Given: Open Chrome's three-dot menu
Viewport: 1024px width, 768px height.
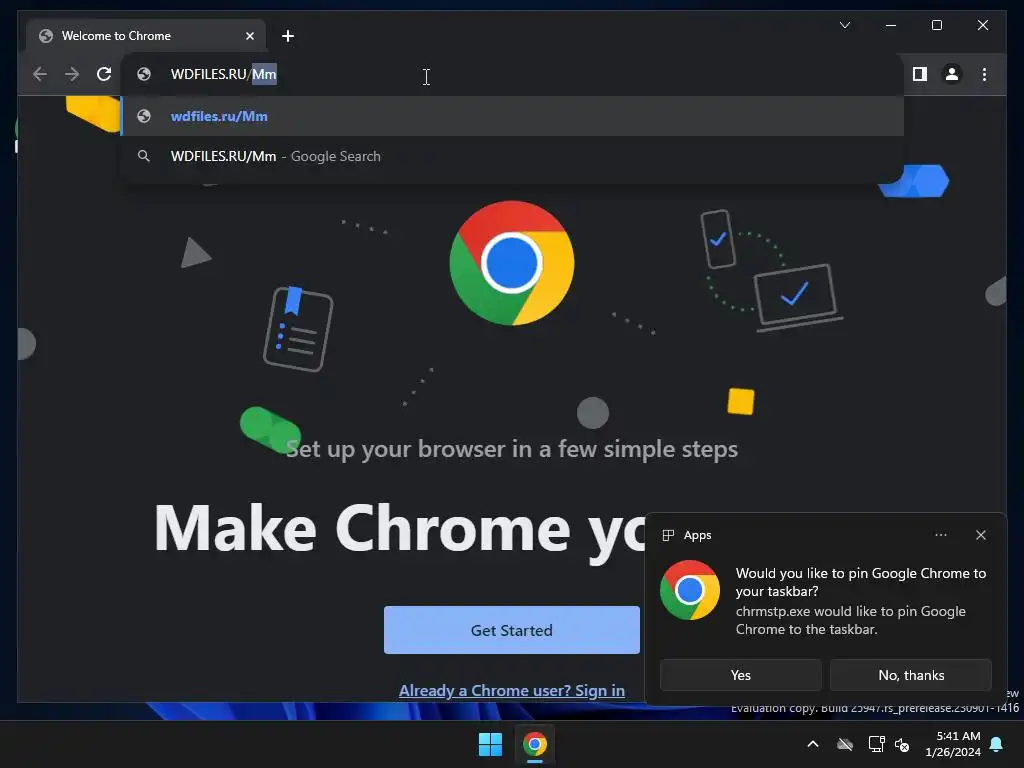Looking at the screenshot, I should pyautogui.click(x=984, y=74).
